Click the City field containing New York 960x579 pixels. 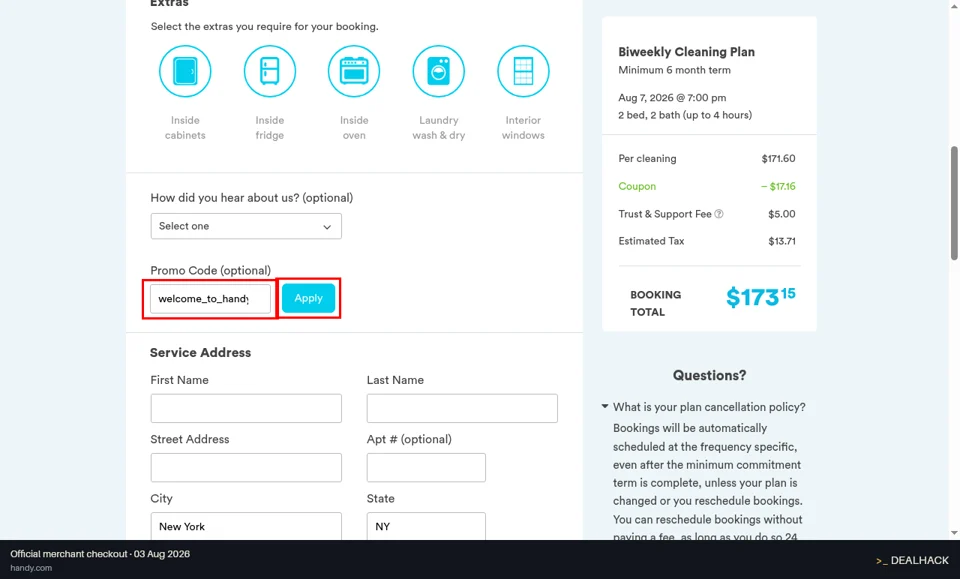click(x=246, y=526)
